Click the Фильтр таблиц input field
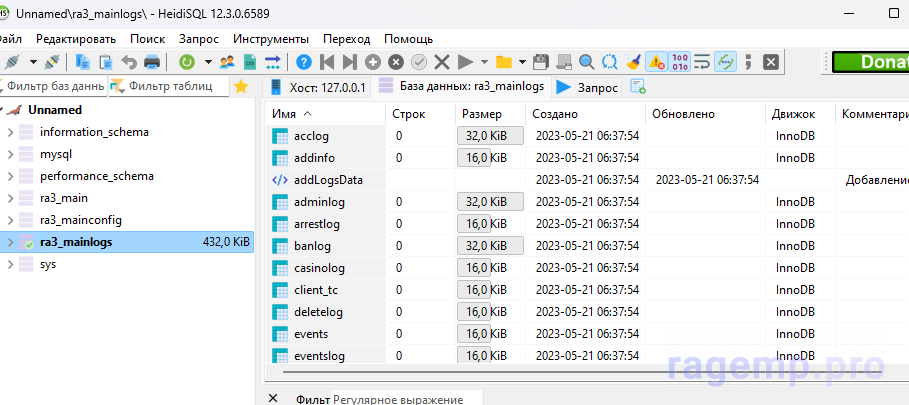The height and width of the screenshot is (405, 909). point(169,87)
